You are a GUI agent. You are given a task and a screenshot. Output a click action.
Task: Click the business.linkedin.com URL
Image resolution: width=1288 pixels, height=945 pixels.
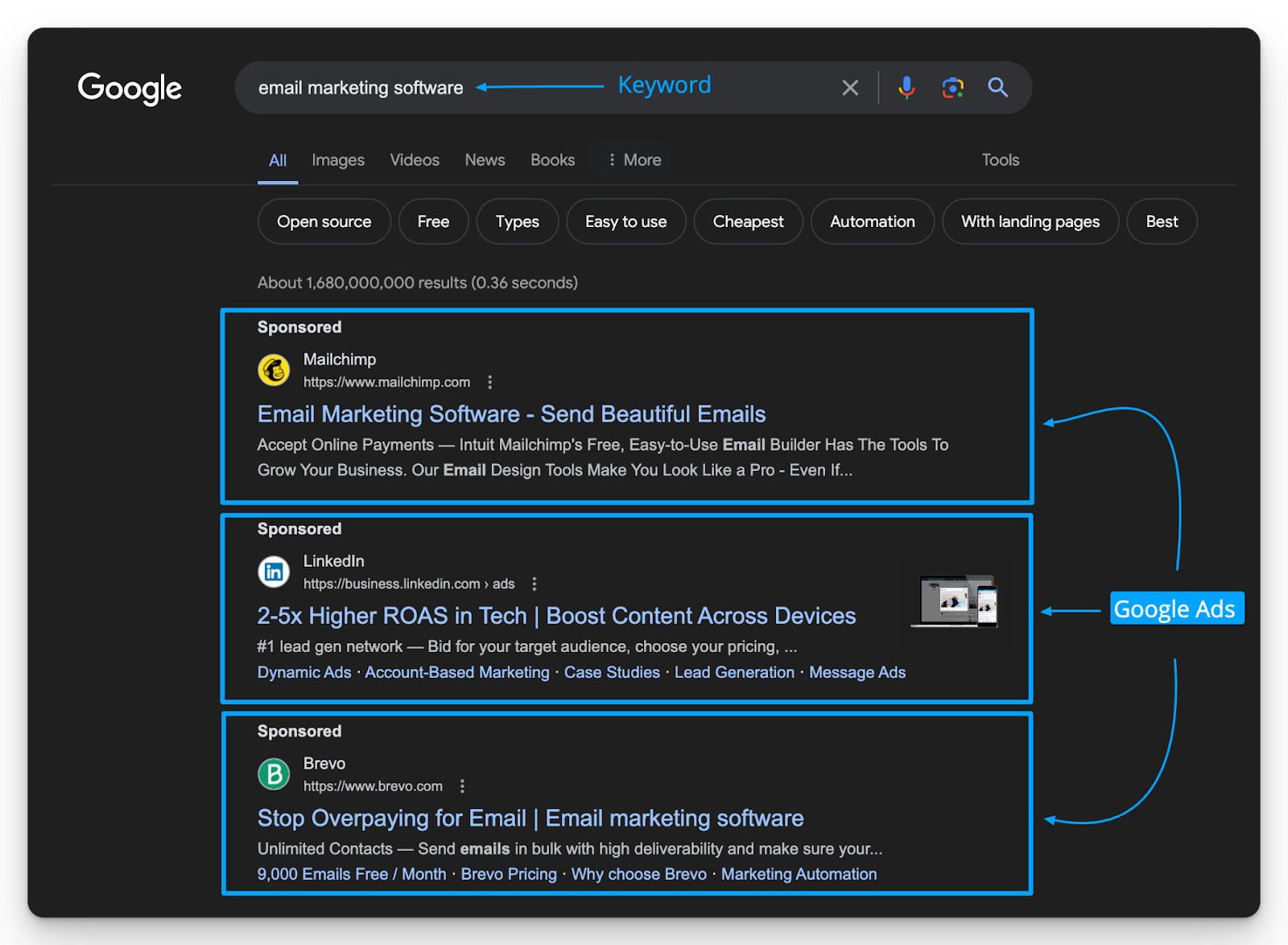tap(409, 584)
